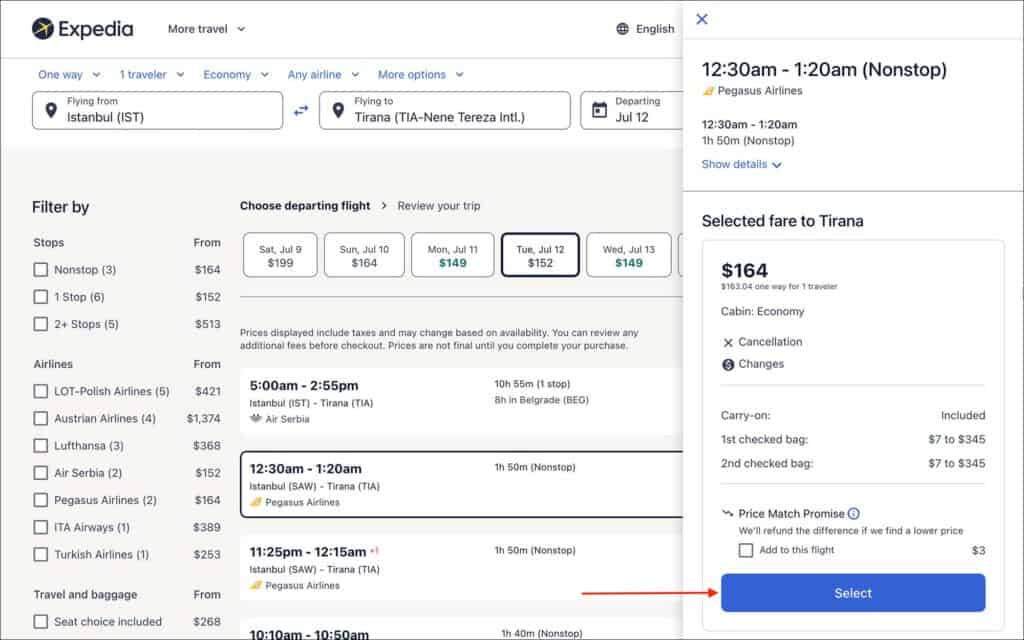The width and height of the screenshot is (1024, 640).
Task: Click the English language link
Action: tap(655, 29)
